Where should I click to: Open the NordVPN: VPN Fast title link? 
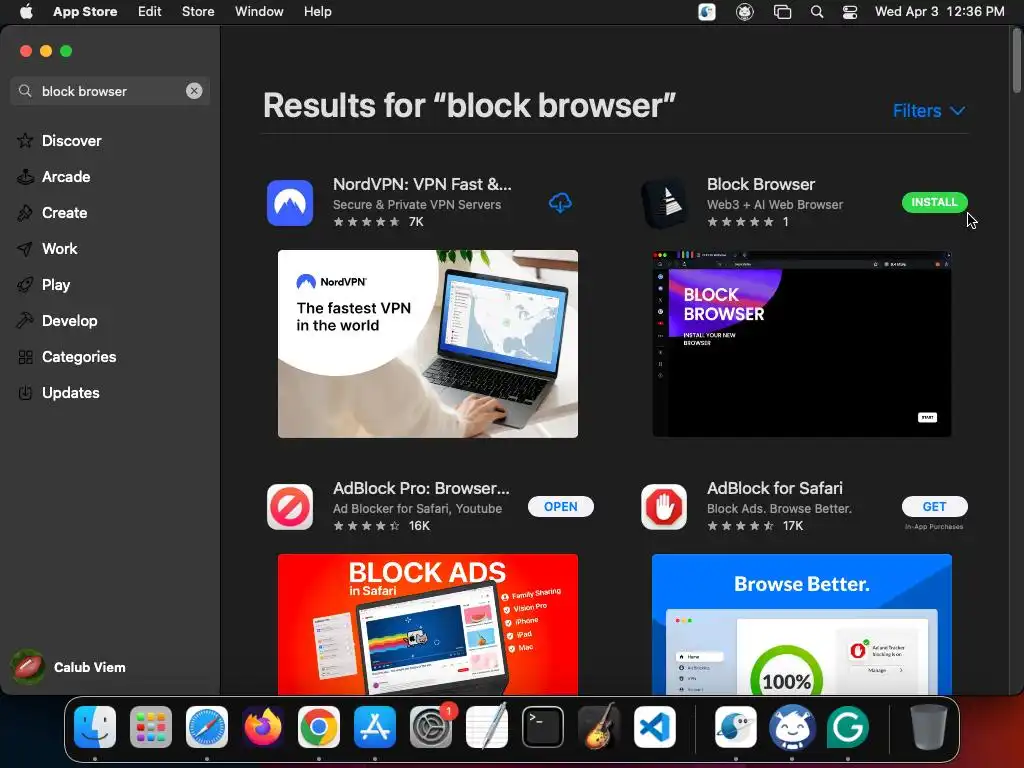click(422, 184)
